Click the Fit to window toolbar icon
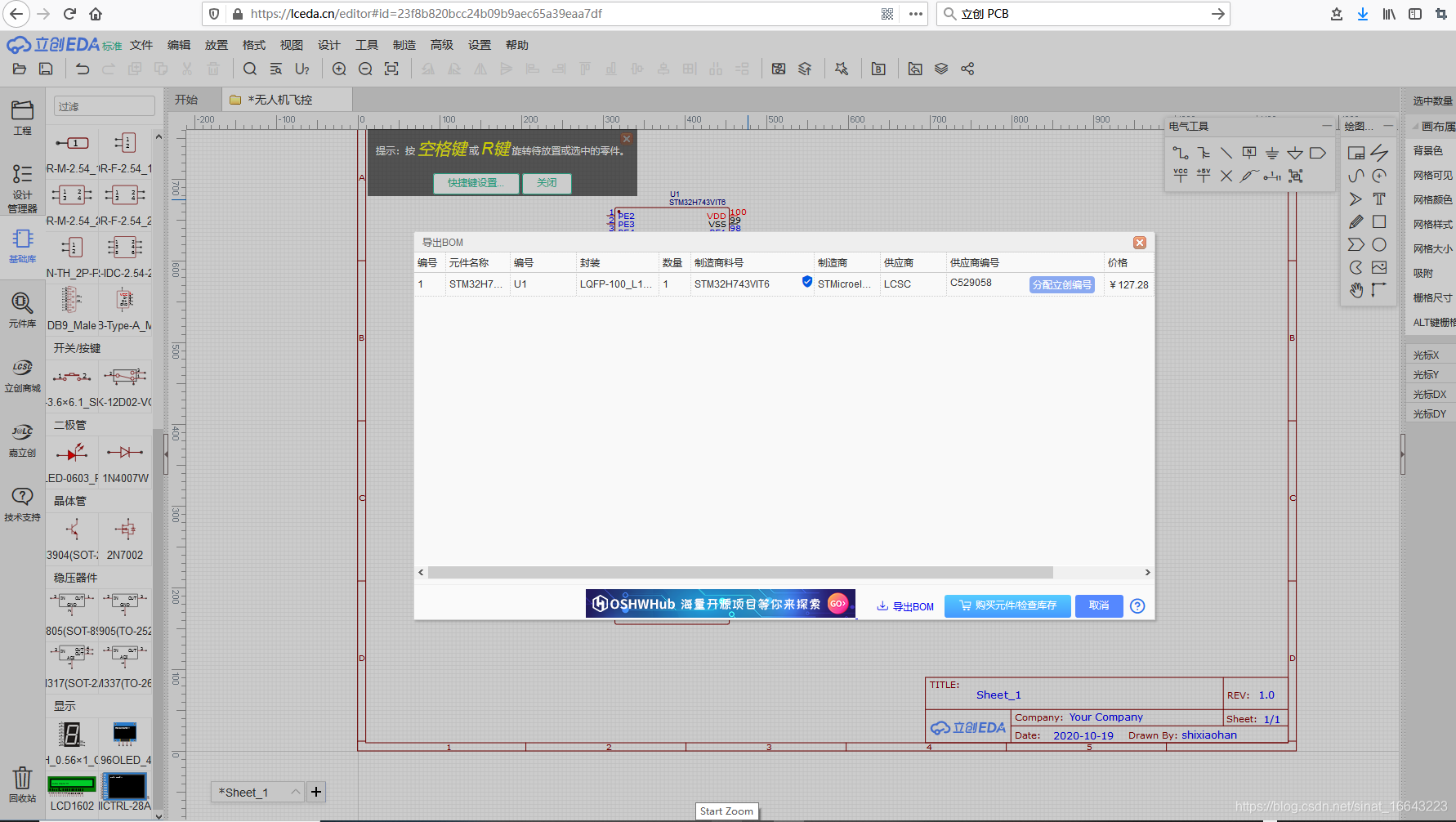Screen dimensions: 1456x822 [391, 69]
